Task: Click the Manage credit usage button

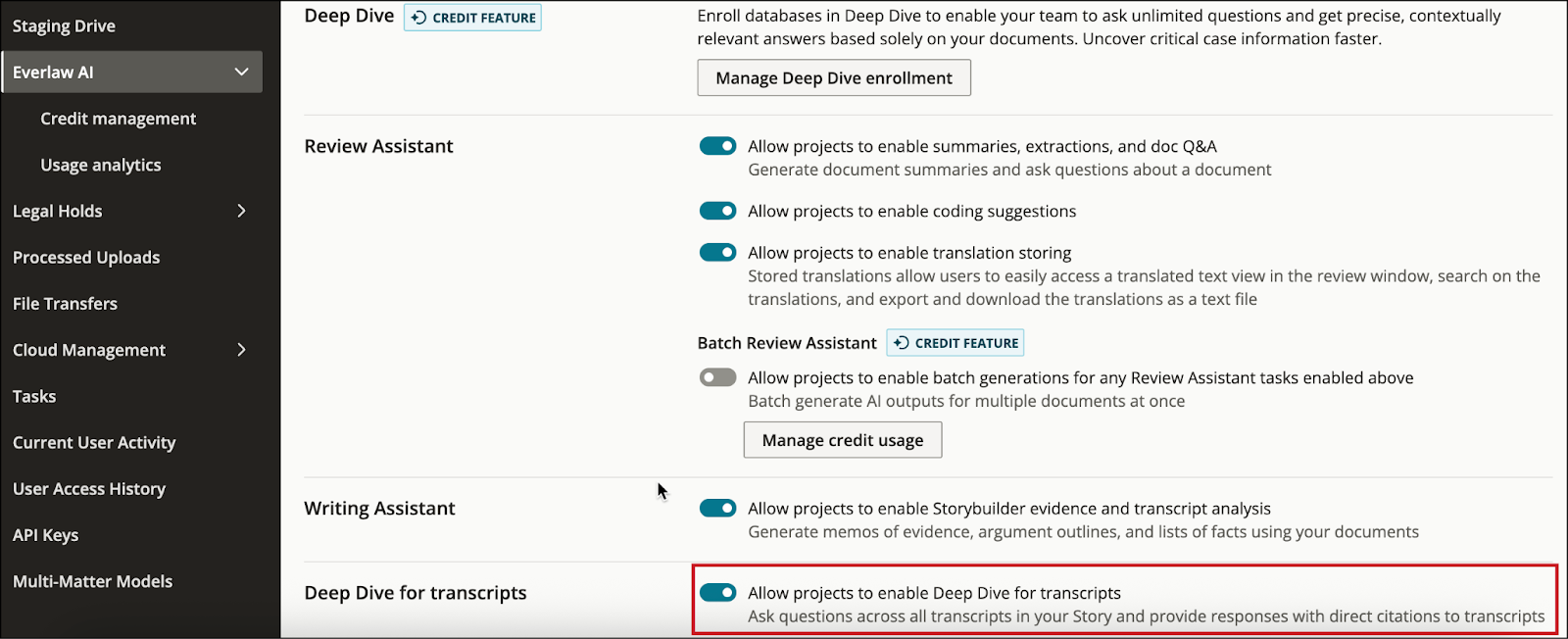Action: click(x=841, y=439)
